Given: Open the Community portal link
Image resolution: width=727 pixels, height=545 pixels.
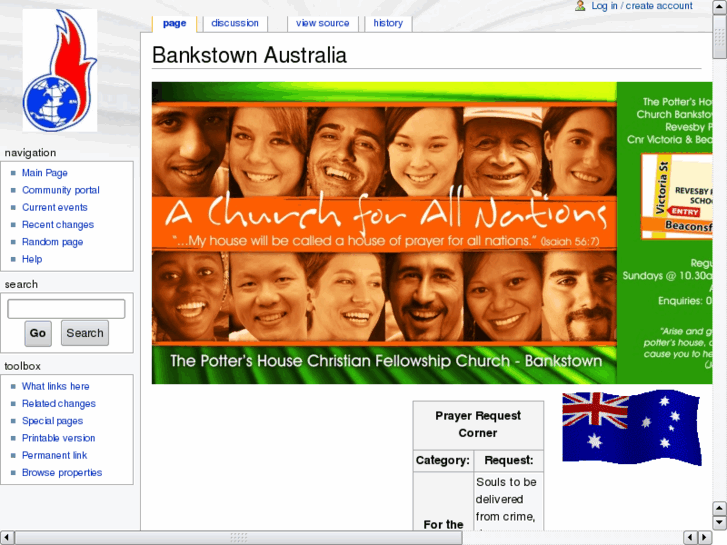Looking at the screenshot, I should [x=61, y=190].
